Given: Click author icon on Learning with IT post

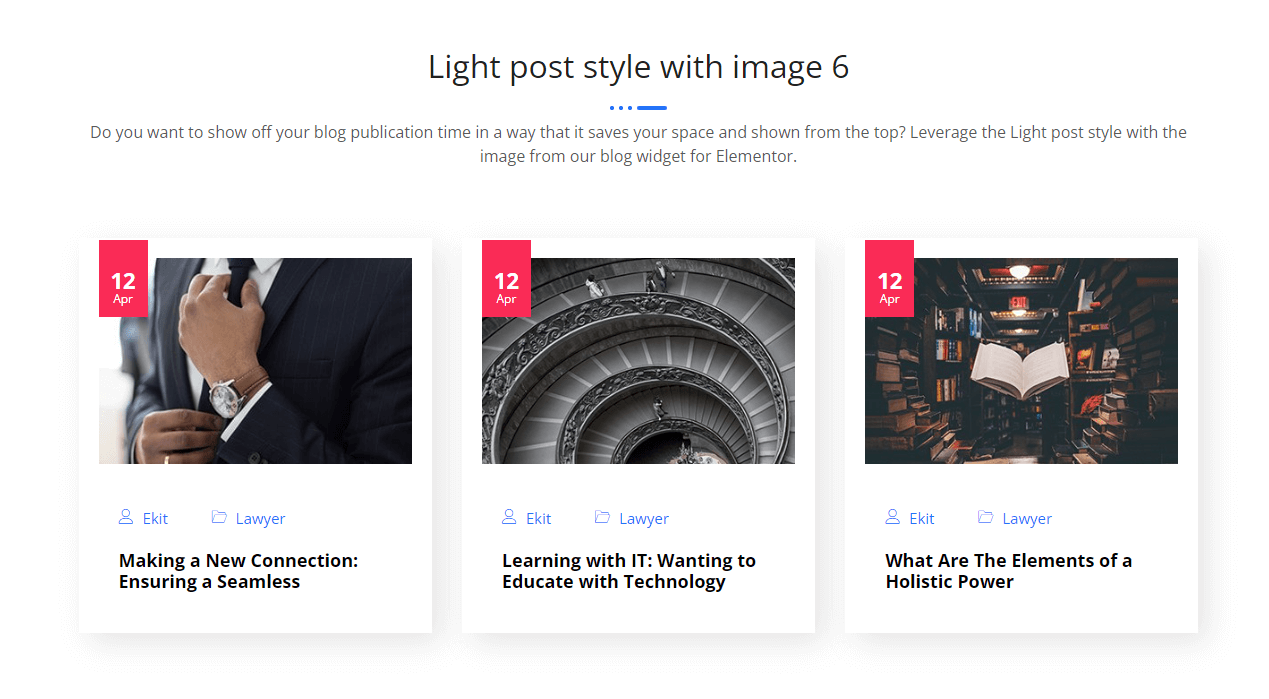Looking at the screenshot, I should [x=509, y=517].
